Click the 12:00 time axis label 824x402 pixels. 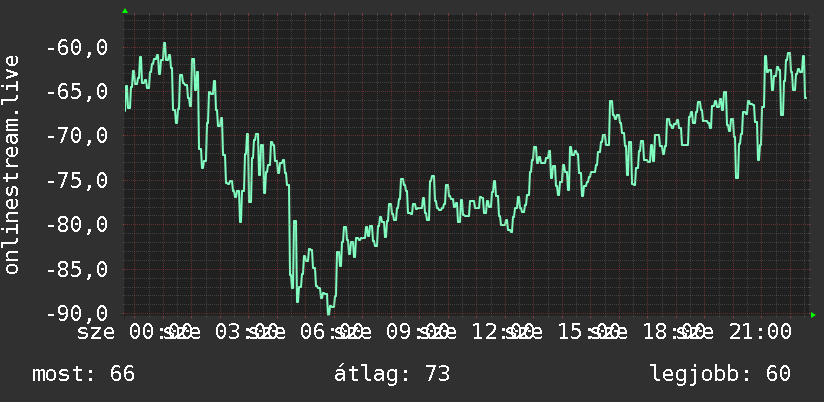point(503,332)
